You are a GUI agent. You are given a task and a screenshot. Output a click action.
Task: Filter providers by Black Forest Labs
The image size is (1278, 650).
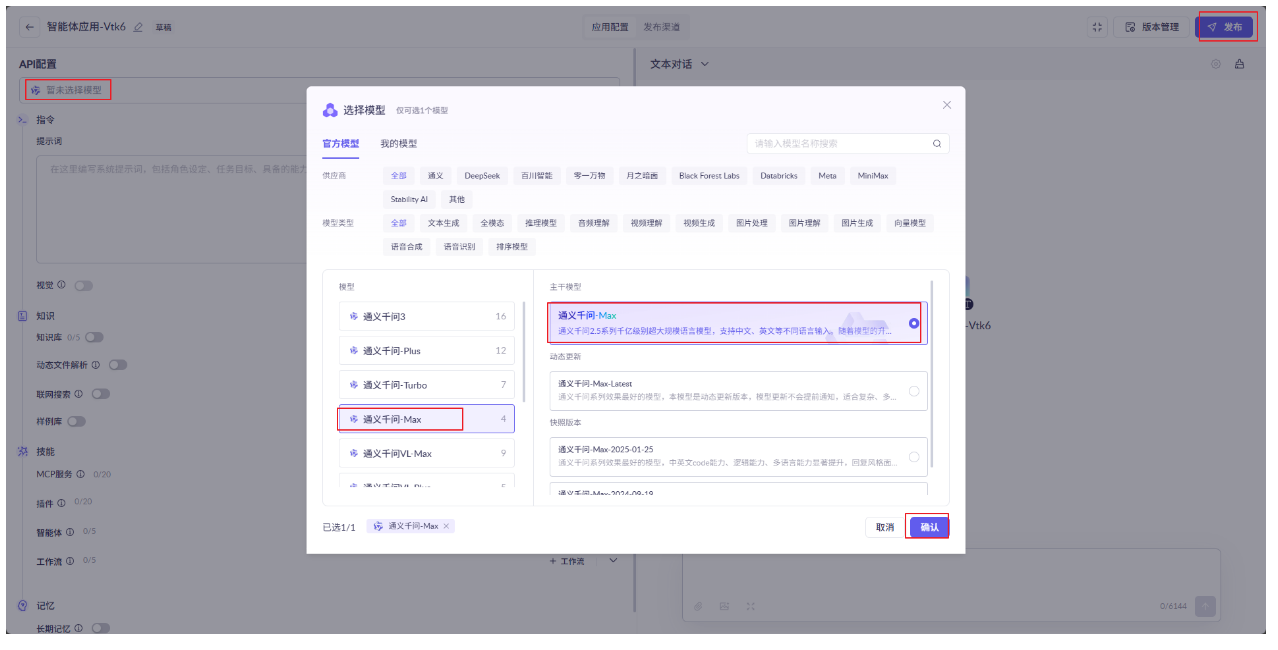click(x=709, y=175)
